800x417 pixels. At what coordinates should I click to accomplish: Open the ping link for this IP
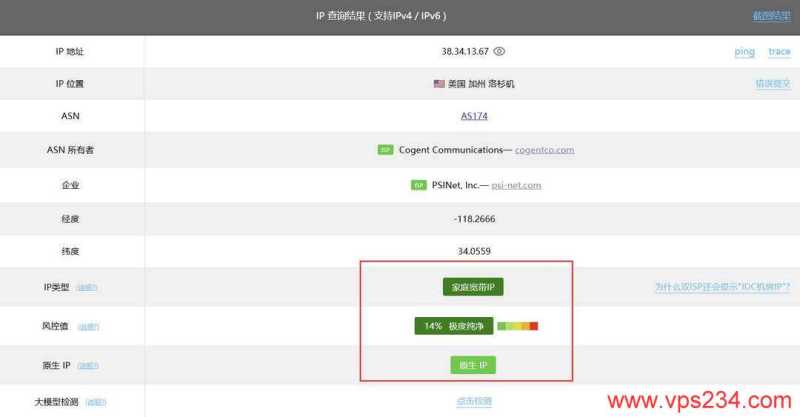tap(744, 52)
